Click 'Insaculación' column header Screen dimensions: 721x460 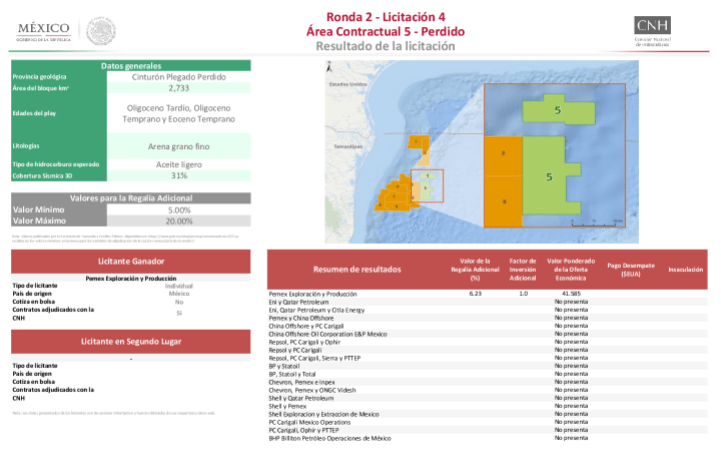click(686, 269)
